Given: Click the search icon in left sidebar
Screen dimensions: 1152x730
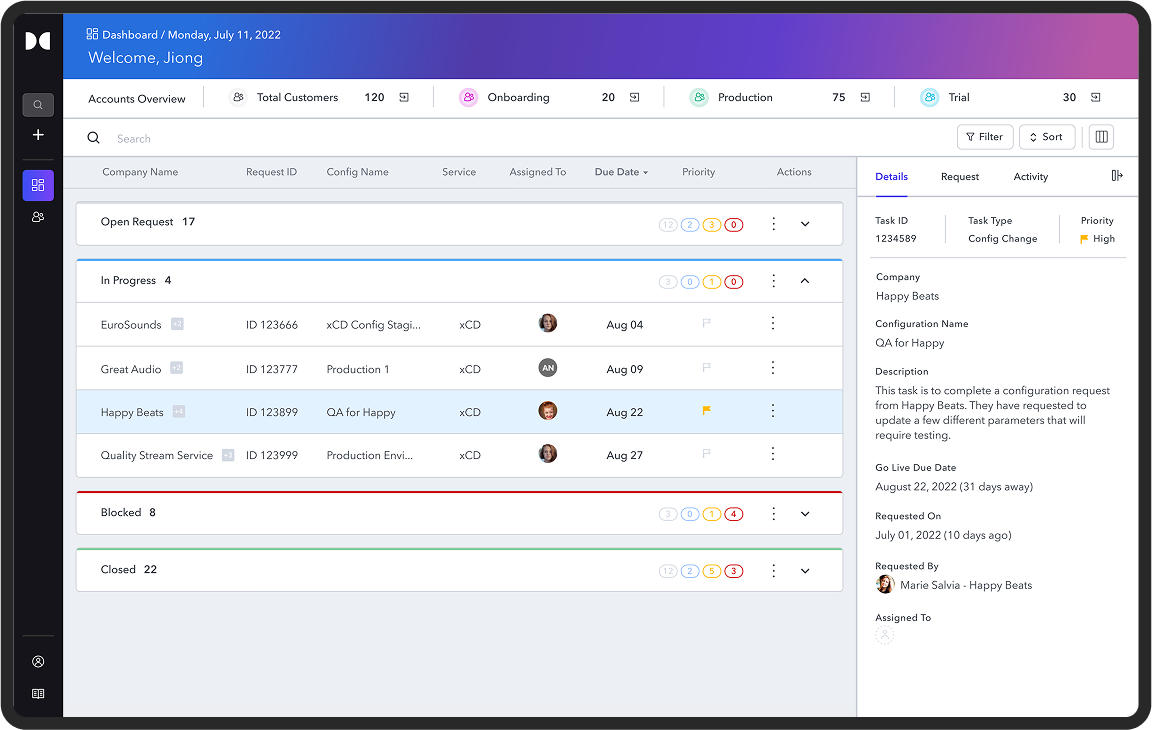Looking at the screenshot, I should pos(38,104).
